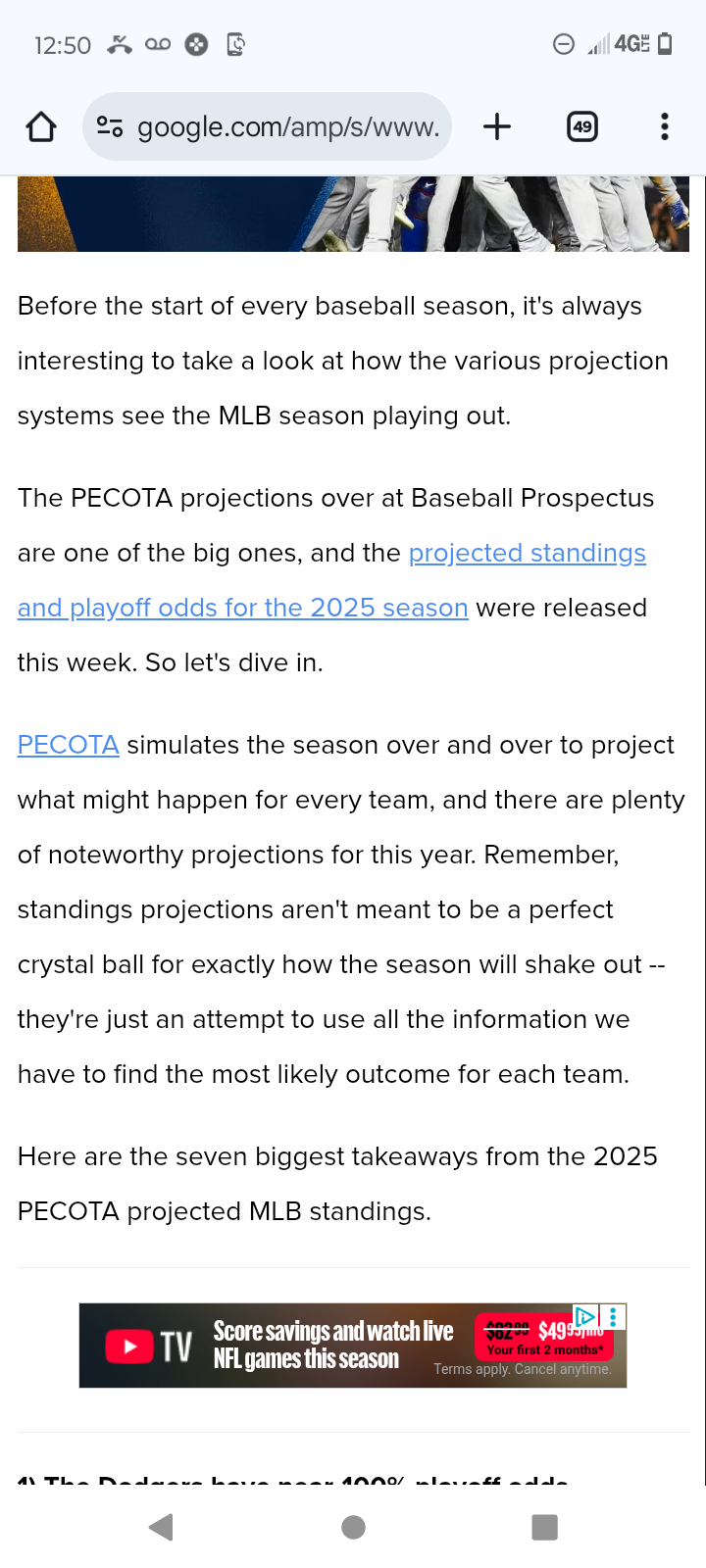Viewport: 706px width, 1568px height.
Task: Tap the baseball players header image
Action: coord(353,214)
